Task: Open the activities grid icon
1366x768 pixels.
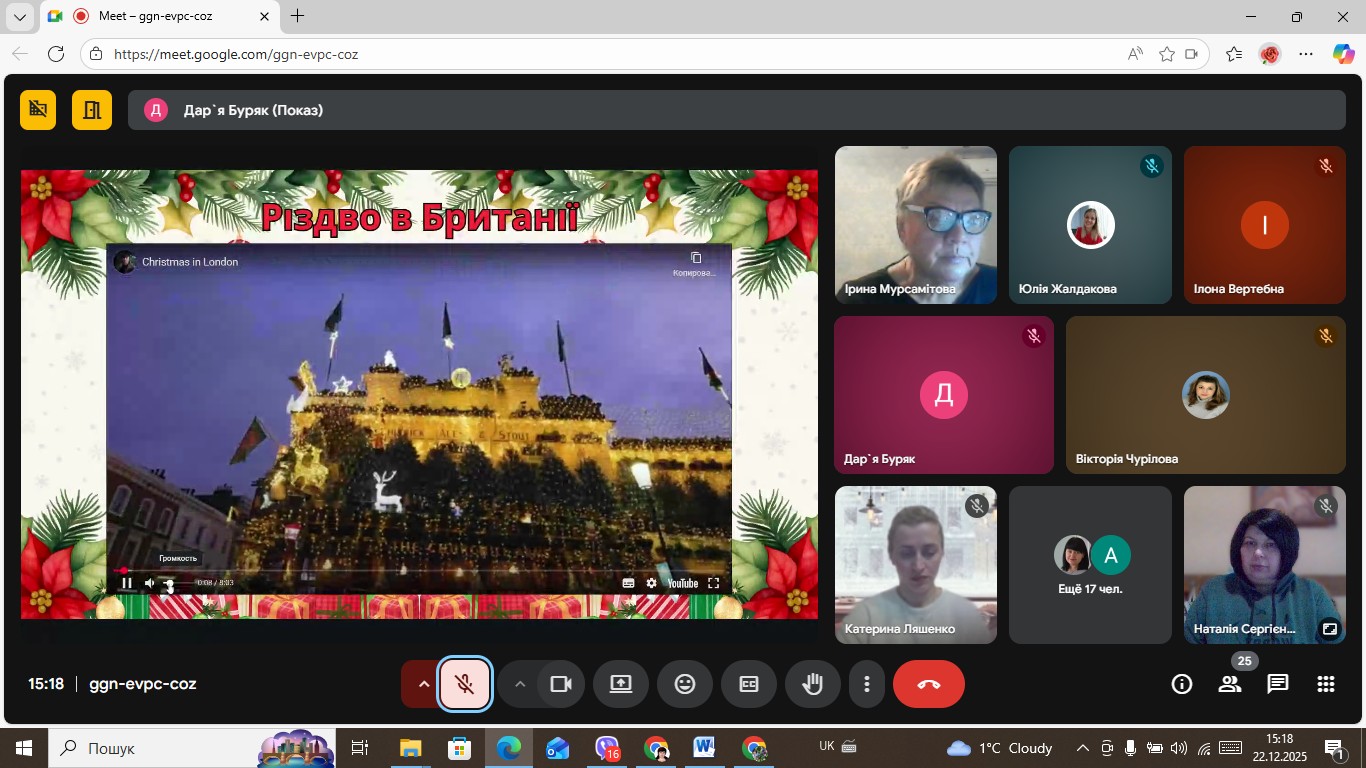Action: (x=1325, y=684)
